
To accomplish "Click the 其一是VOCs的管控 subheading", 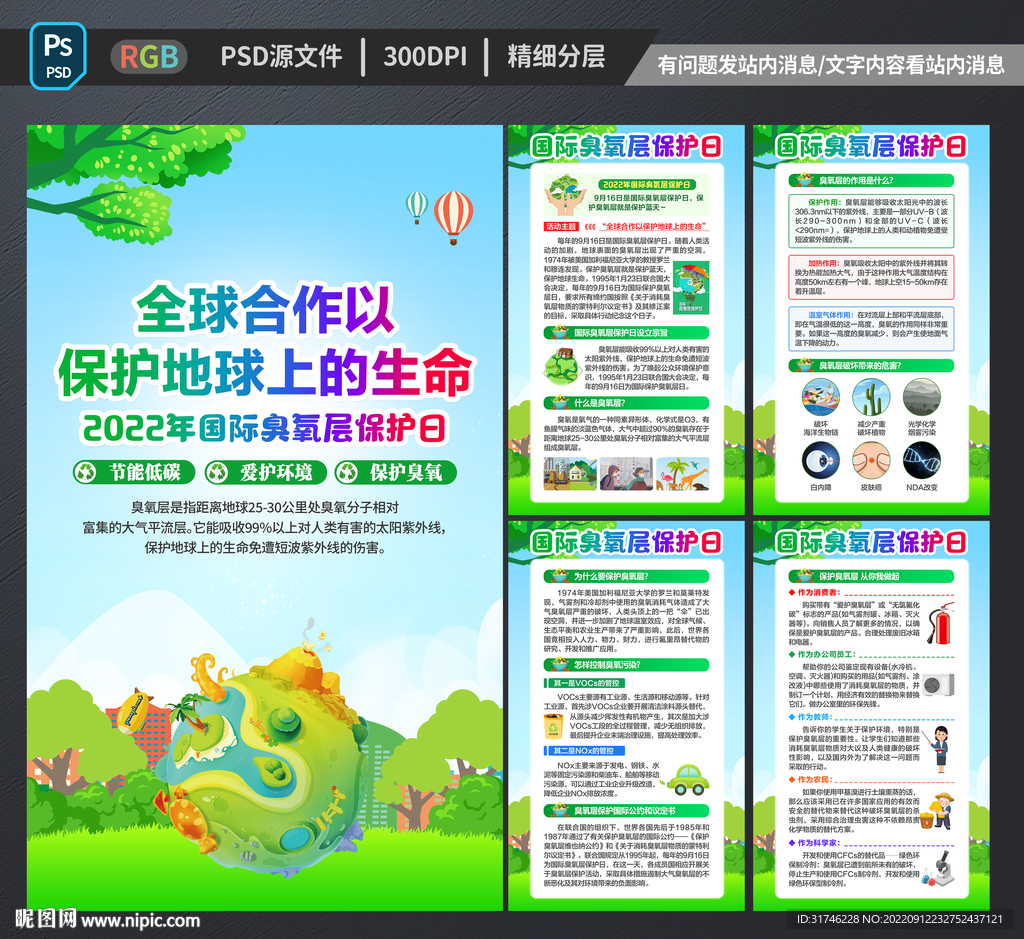I will click(x=585, y=683).
